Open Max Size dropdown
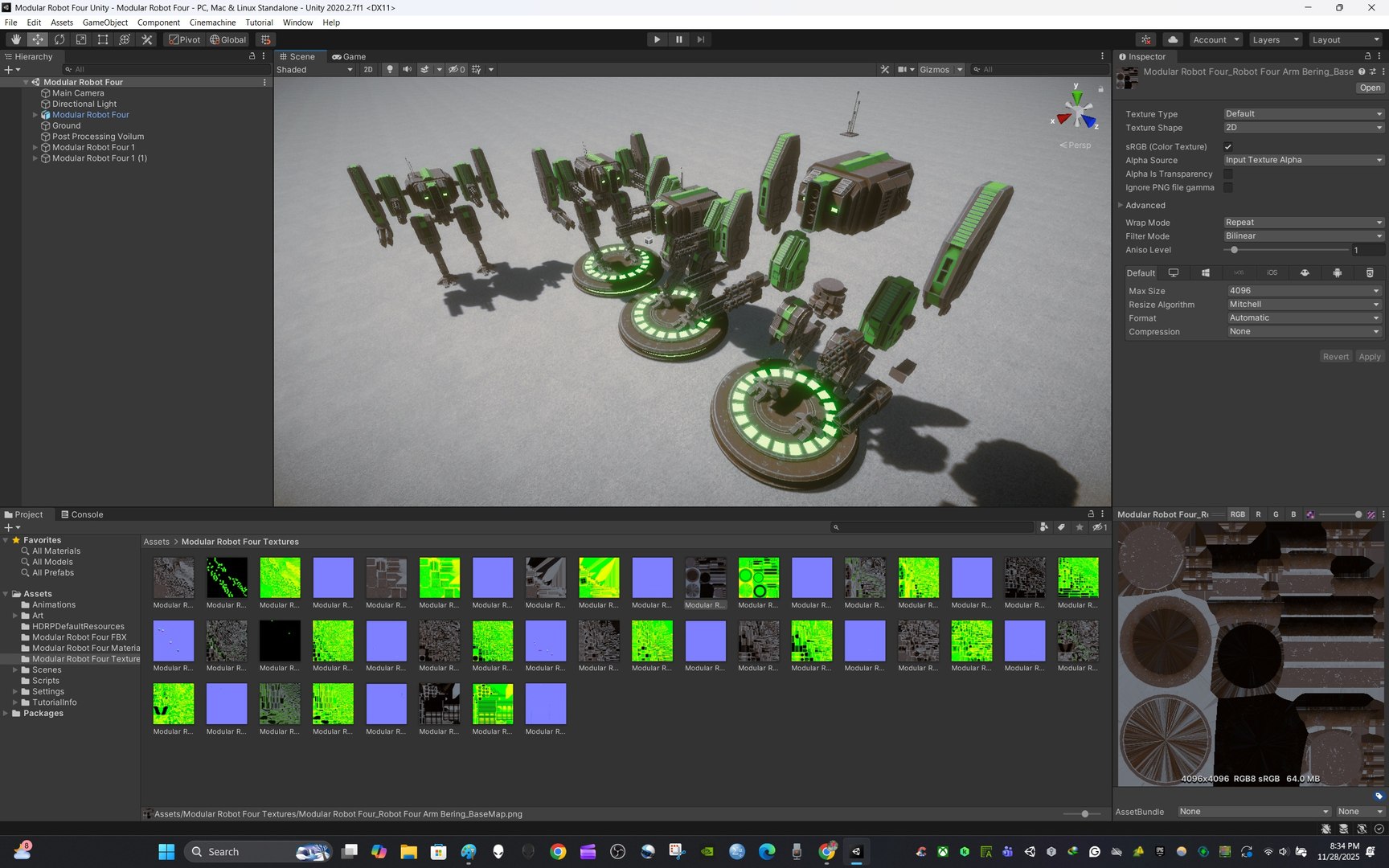 [1303, 291]
